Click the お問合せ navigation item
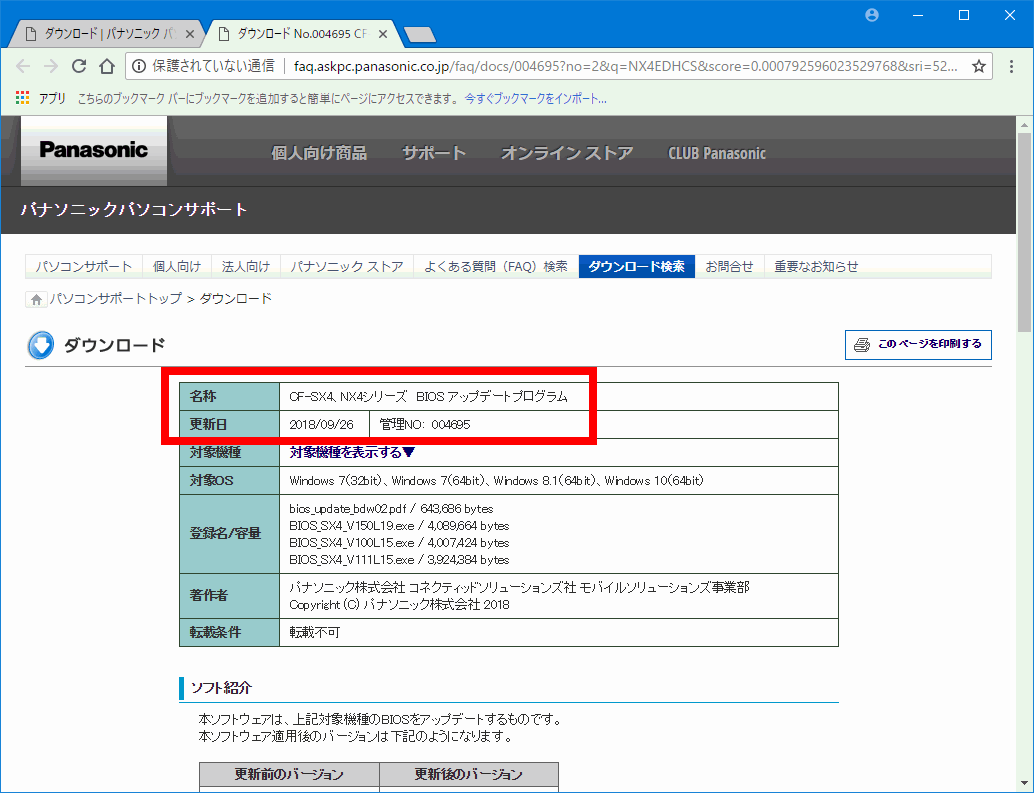The image size is (1034, 793). tap(729, 266)
